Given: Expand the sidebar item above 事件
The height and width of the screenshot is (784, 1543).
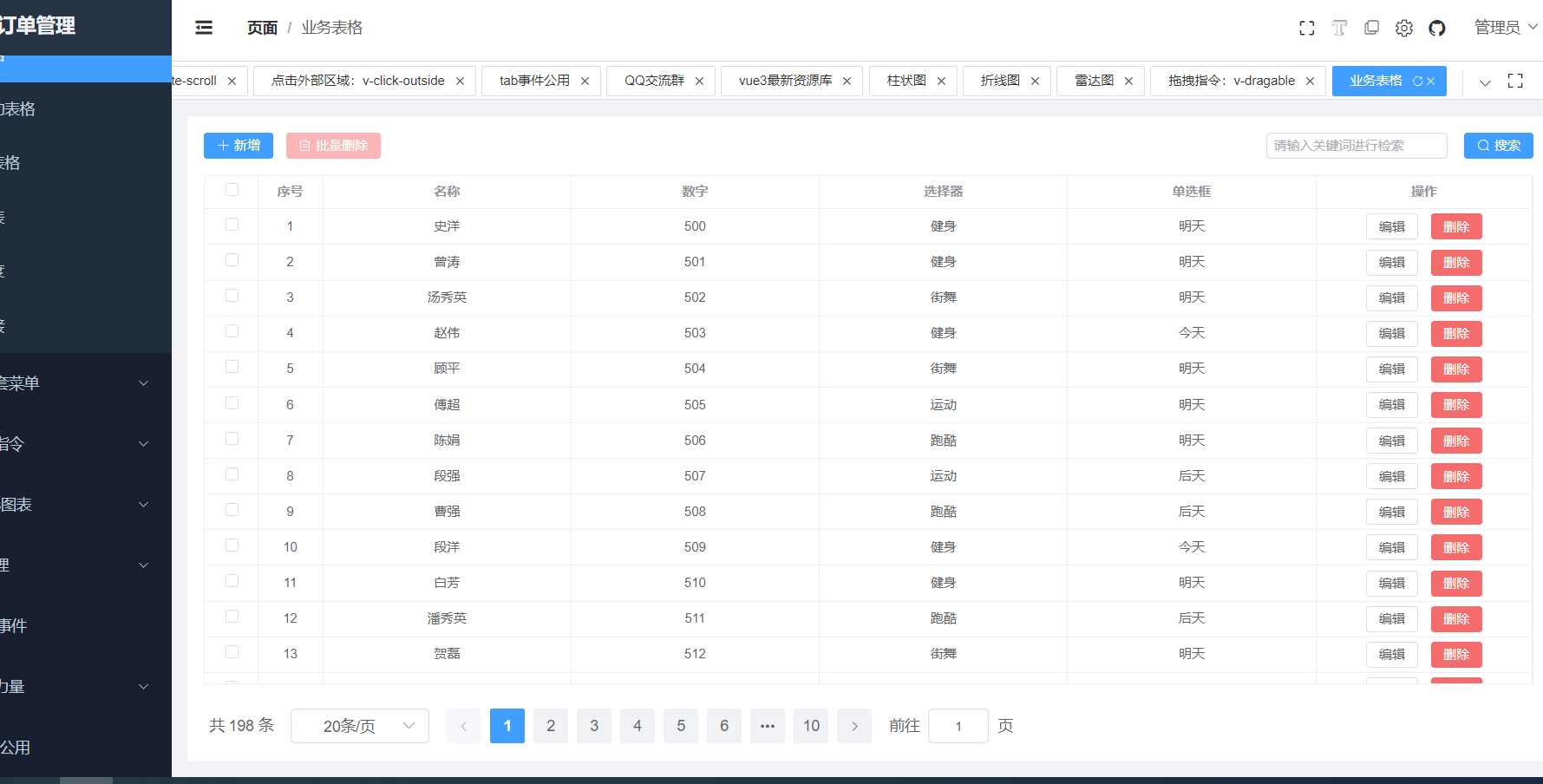Looking at the screenshot, I should (86, 565).
